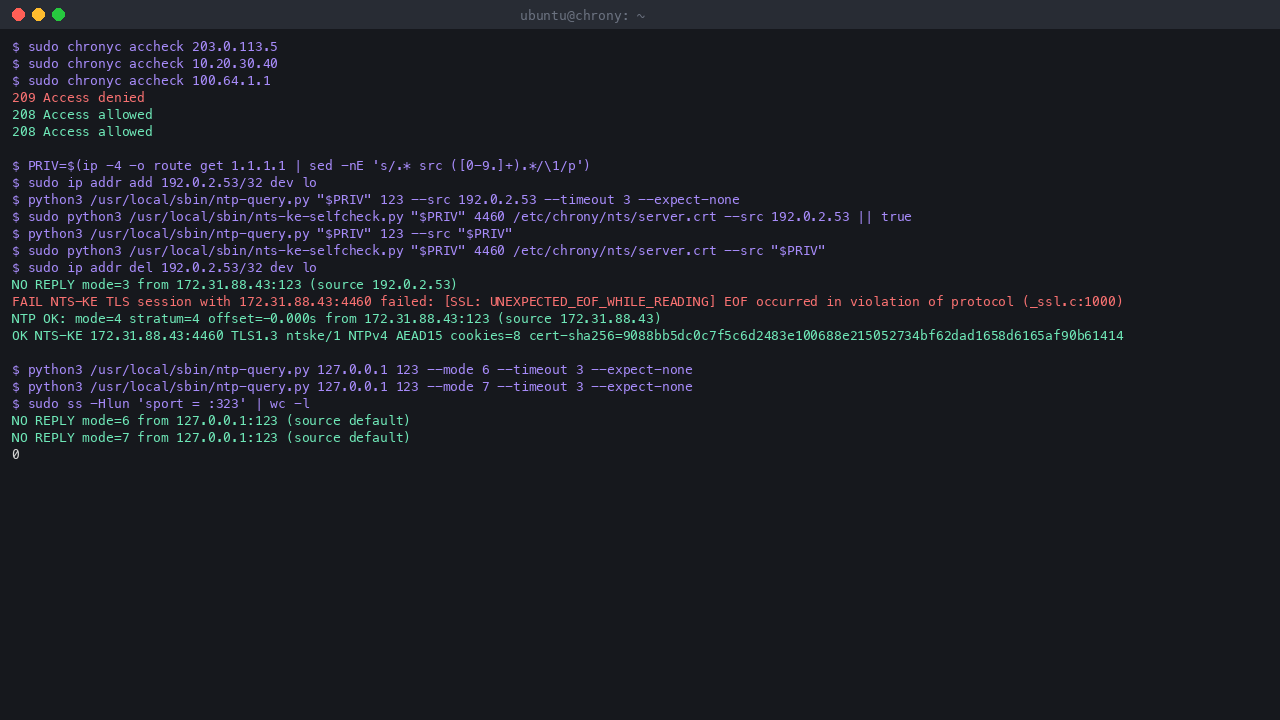Click the "sudo ip addr del 192.0.2.53/32" command

point(164,268)
